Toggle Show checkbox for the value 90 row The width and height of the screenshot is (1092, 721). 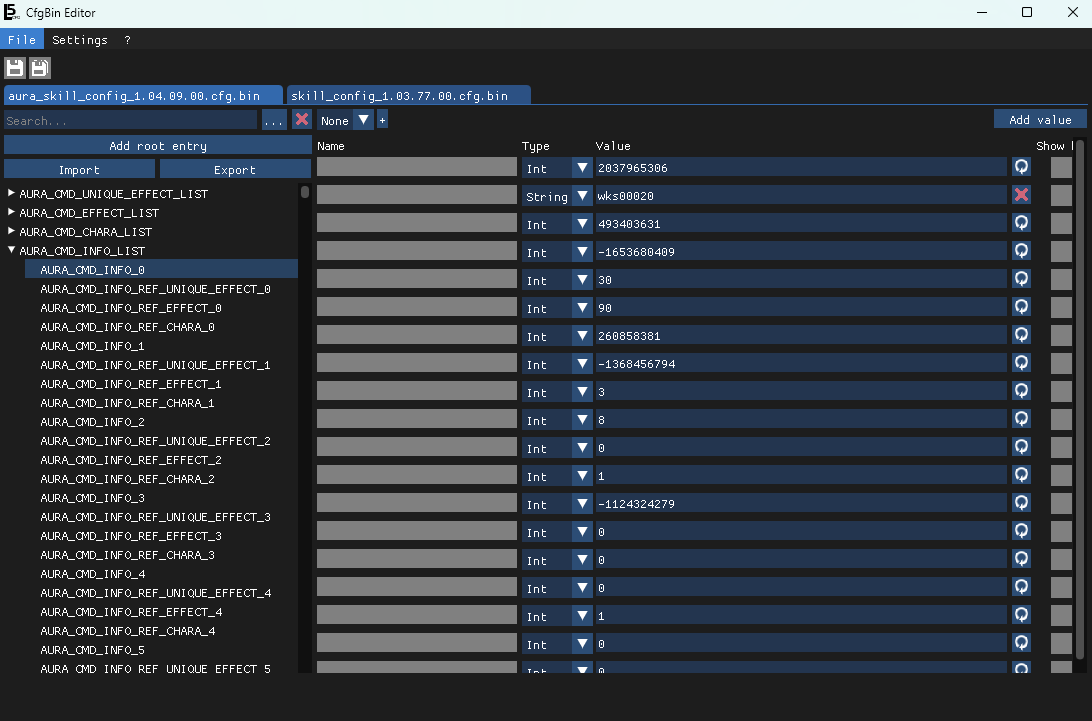[1060, 307]
